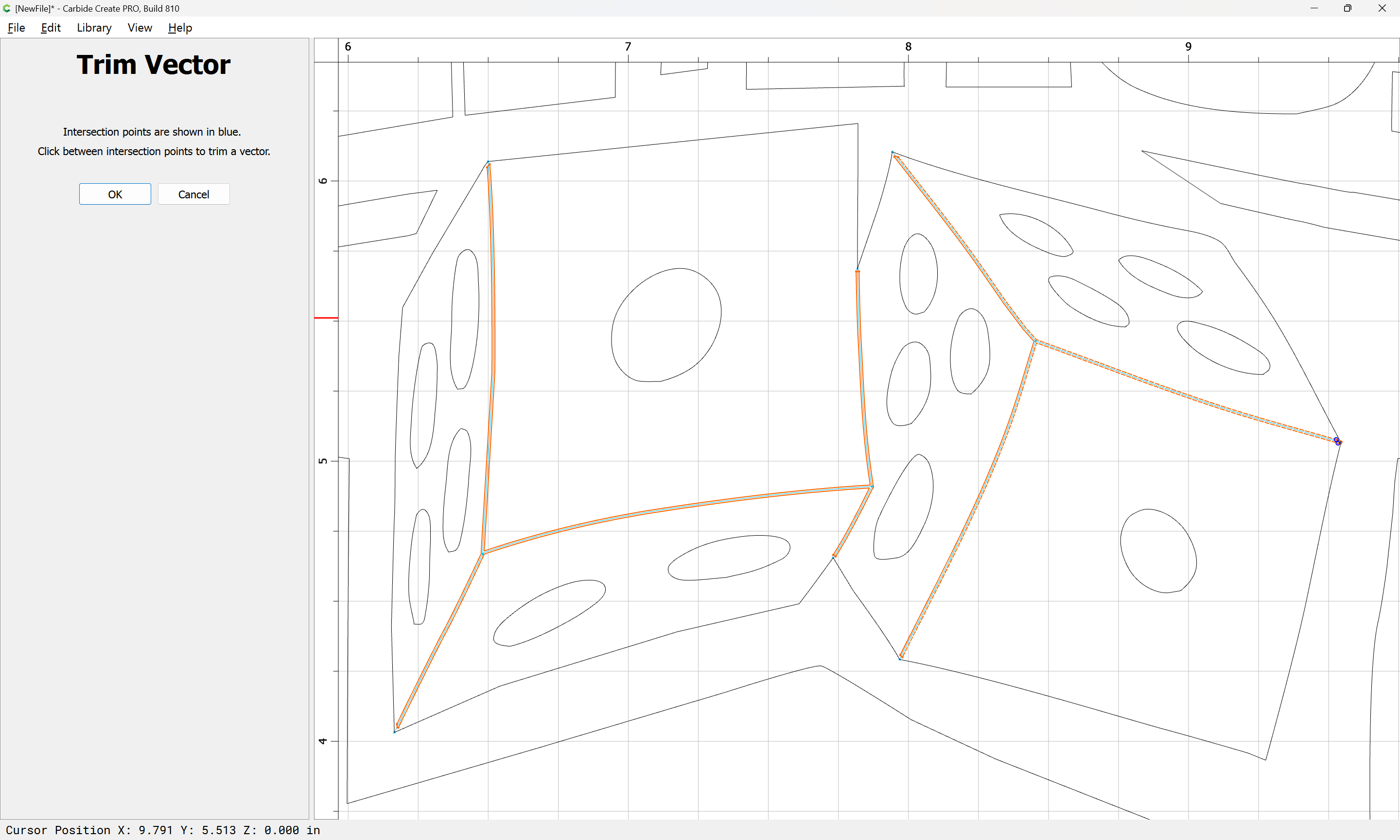Image resolution: width=1400 pixels, height=840 pixels.
Task: Close the Carbide Create window
Action: [1382, 8]
